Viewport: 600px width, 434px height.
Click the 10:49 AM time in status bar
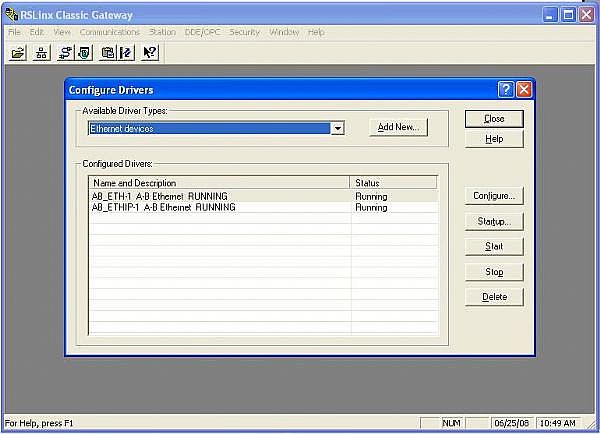pyautogui.click(x=558, y=423)
